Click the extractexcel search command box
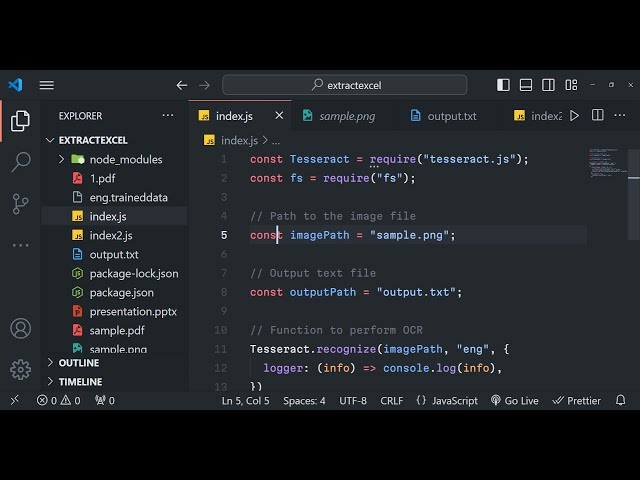This screenshot has height=480, width=640. (345, 85)
